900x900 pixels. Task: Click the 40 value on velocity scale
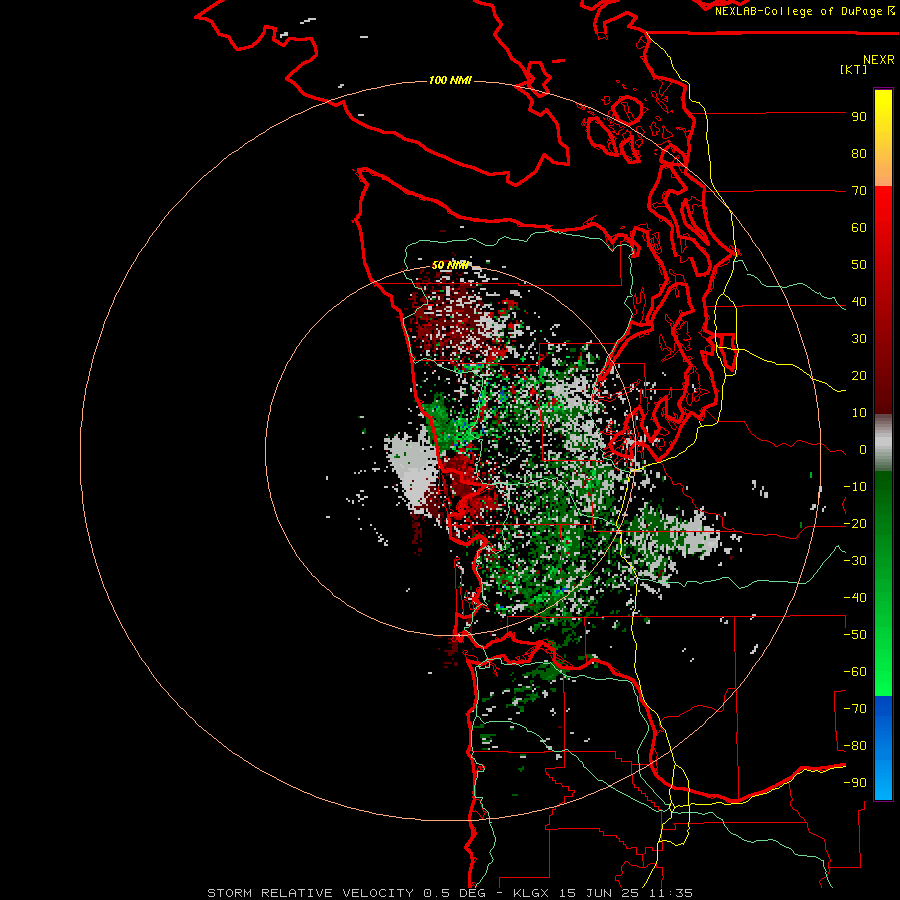click(859, 302)
